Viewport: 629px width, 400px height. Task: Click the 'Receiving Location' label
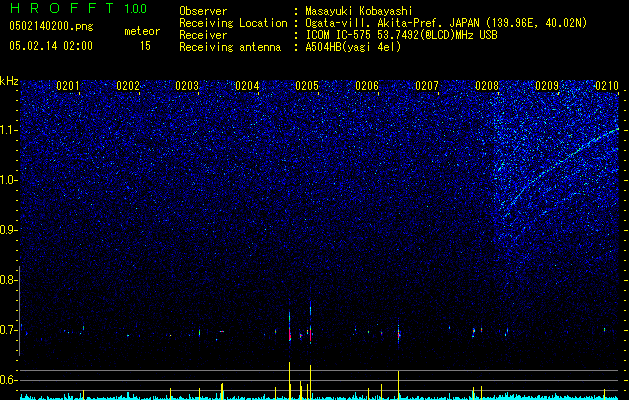click(x=233, y=23)
